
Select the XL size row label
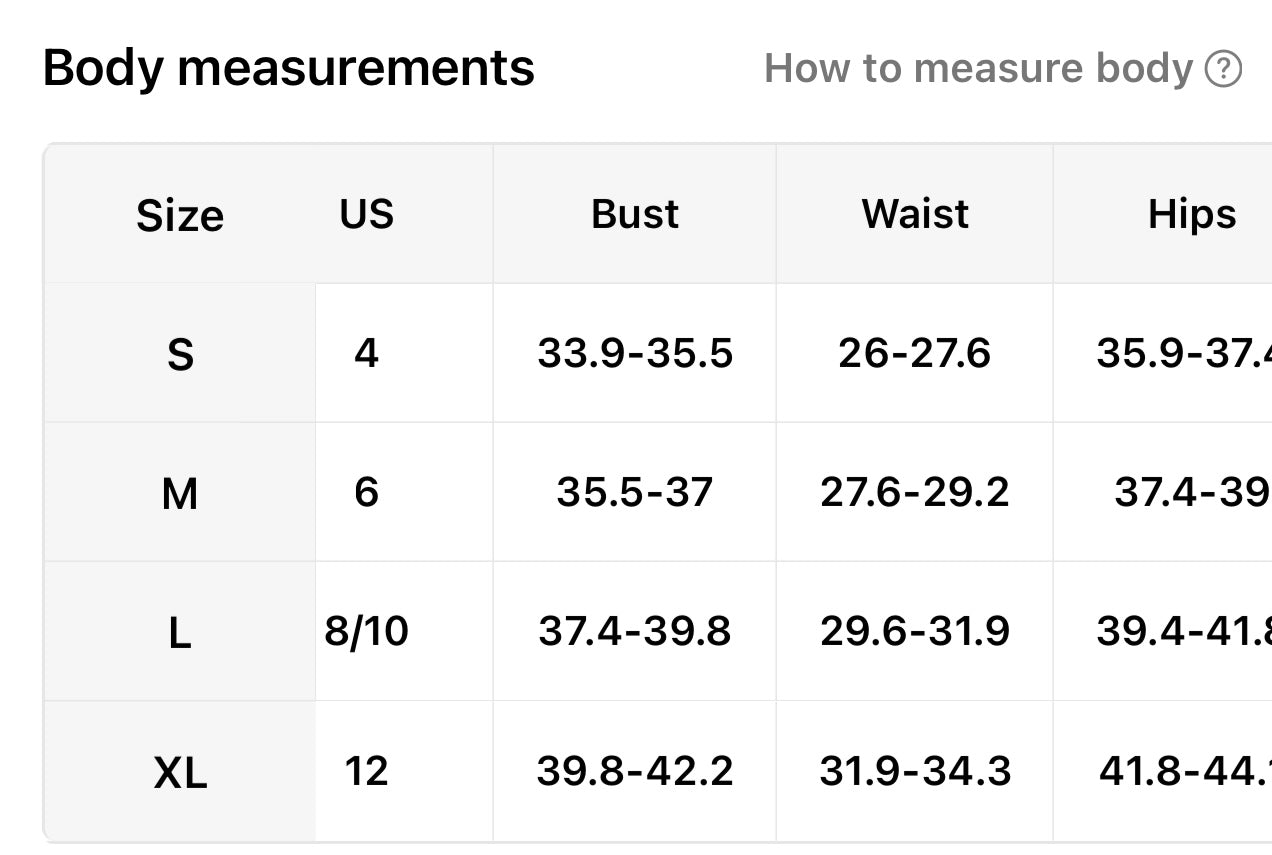point(180,773)
